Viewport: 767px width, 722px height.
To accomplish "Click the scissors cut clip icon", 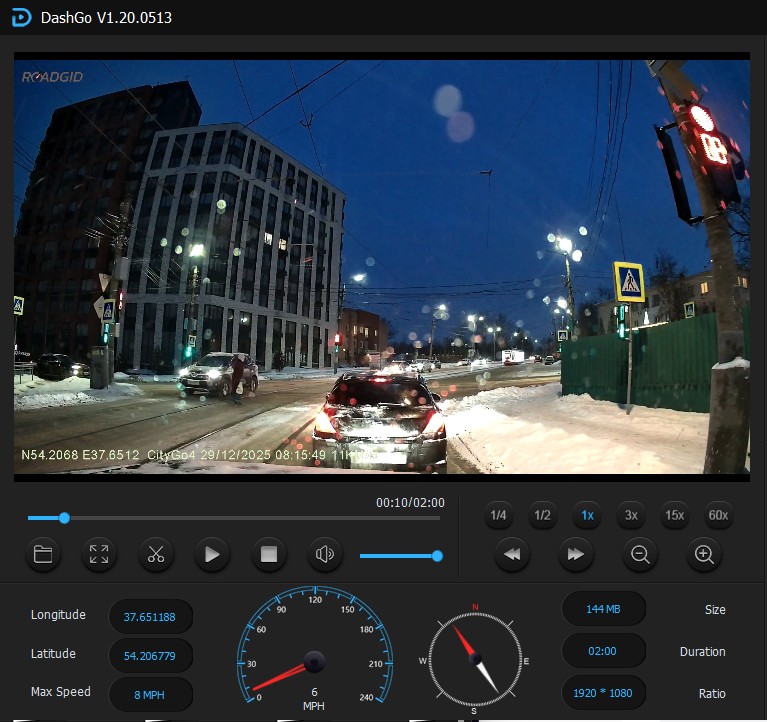I will [x=155, y=554].
